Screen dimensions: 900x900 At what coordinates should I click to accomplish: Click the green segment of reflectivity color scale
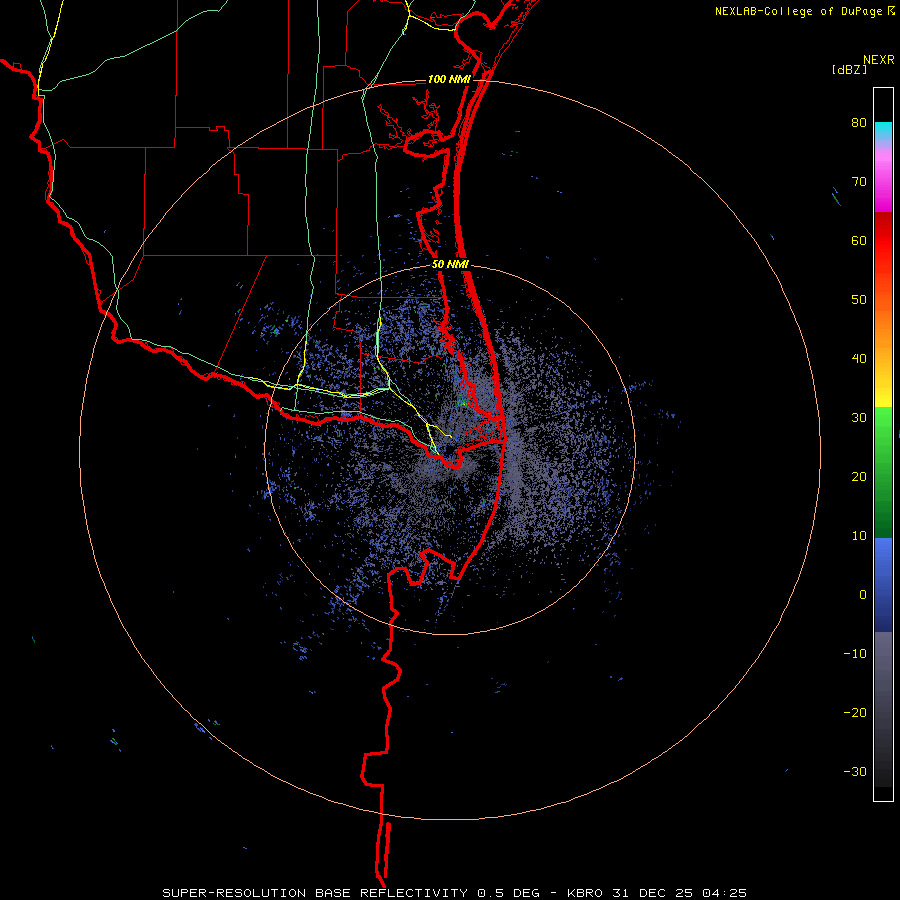[x=883, y=472]
